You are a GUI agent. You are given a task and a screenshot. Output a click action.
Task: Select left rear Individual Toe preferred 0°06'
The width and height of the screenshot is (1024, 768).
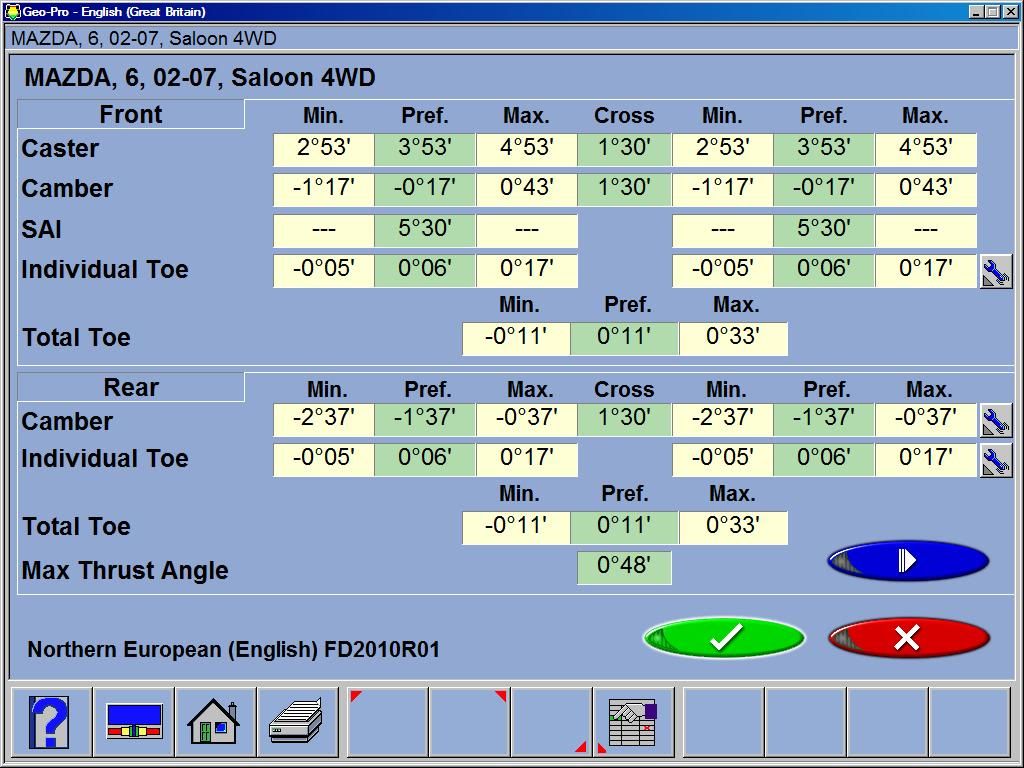pyautogui.click(x=424, y=460)
